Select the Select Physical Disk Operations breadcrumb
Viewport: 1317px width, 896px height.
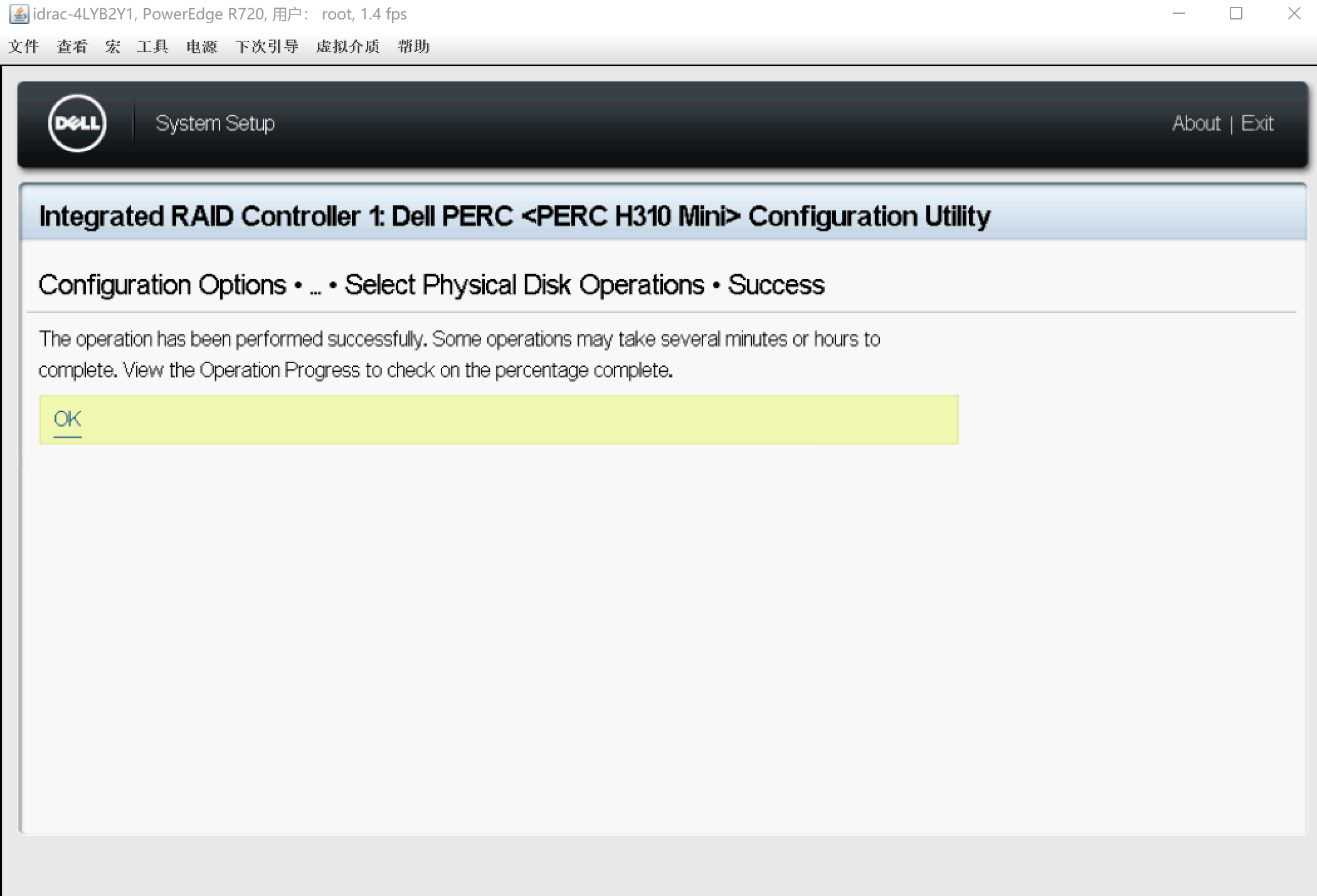click(x=524, y=285)
